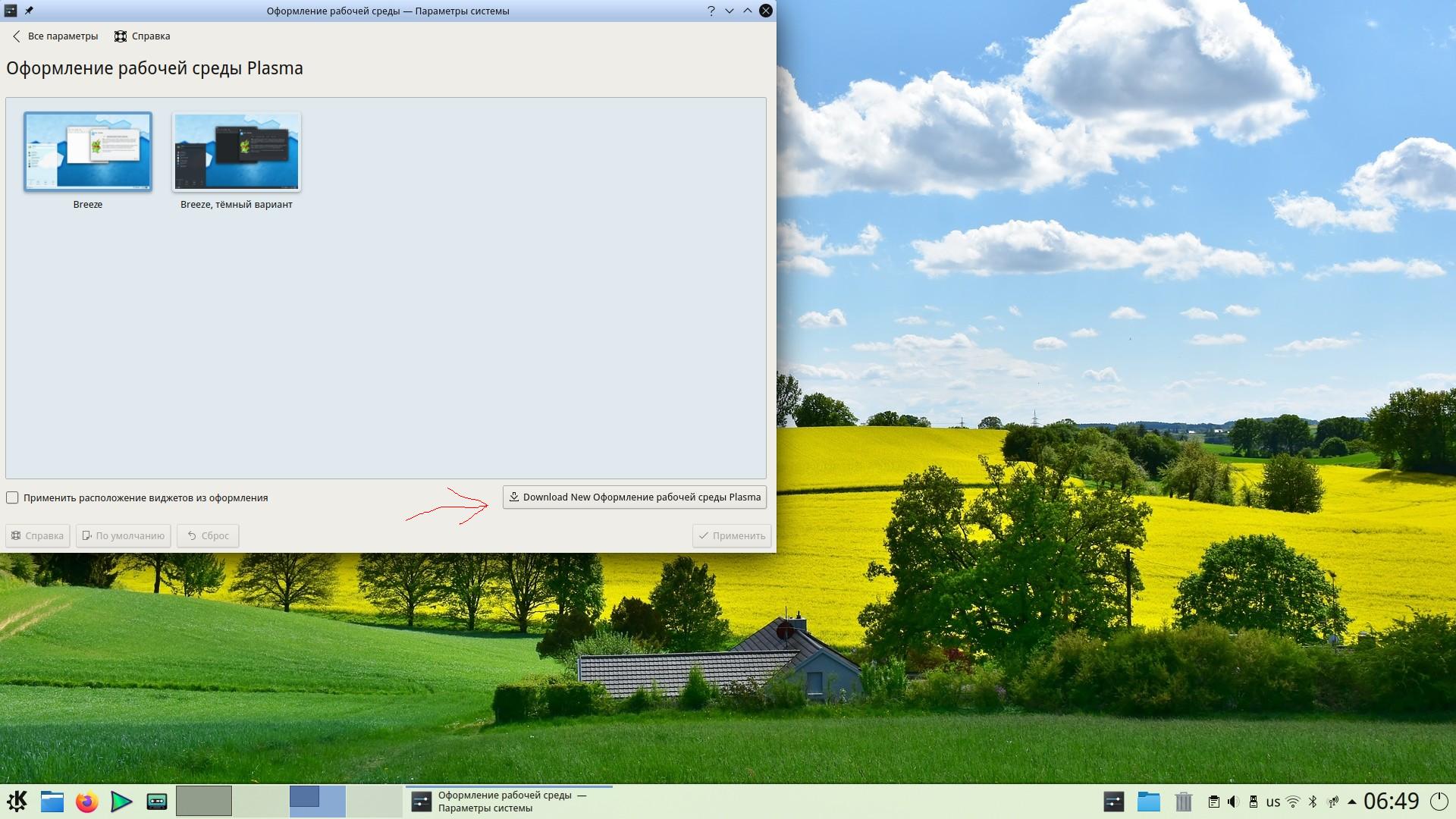Click the volume speaker tray icon
Screen dimensions: 1456x819
(1233, 802)
